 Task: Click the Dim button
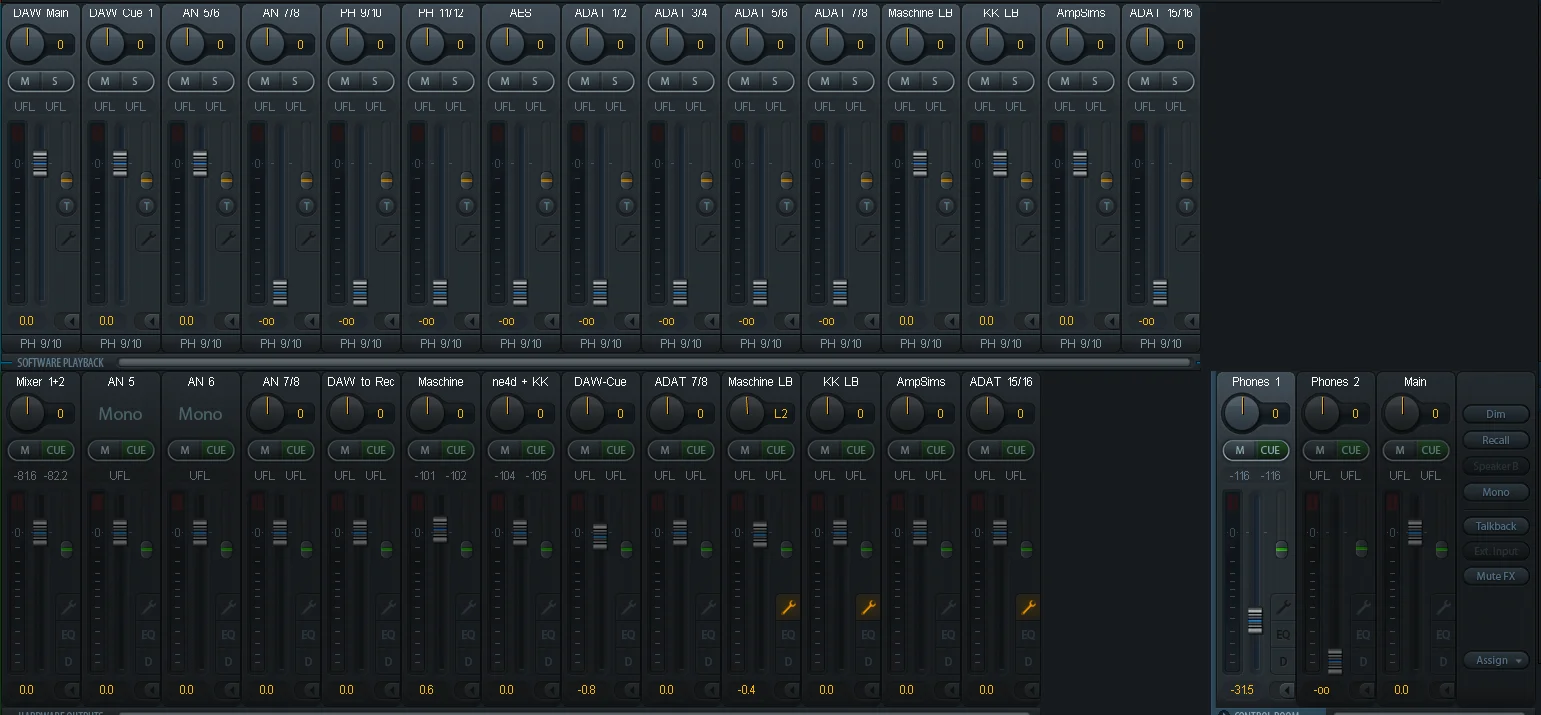point(1496,414)
